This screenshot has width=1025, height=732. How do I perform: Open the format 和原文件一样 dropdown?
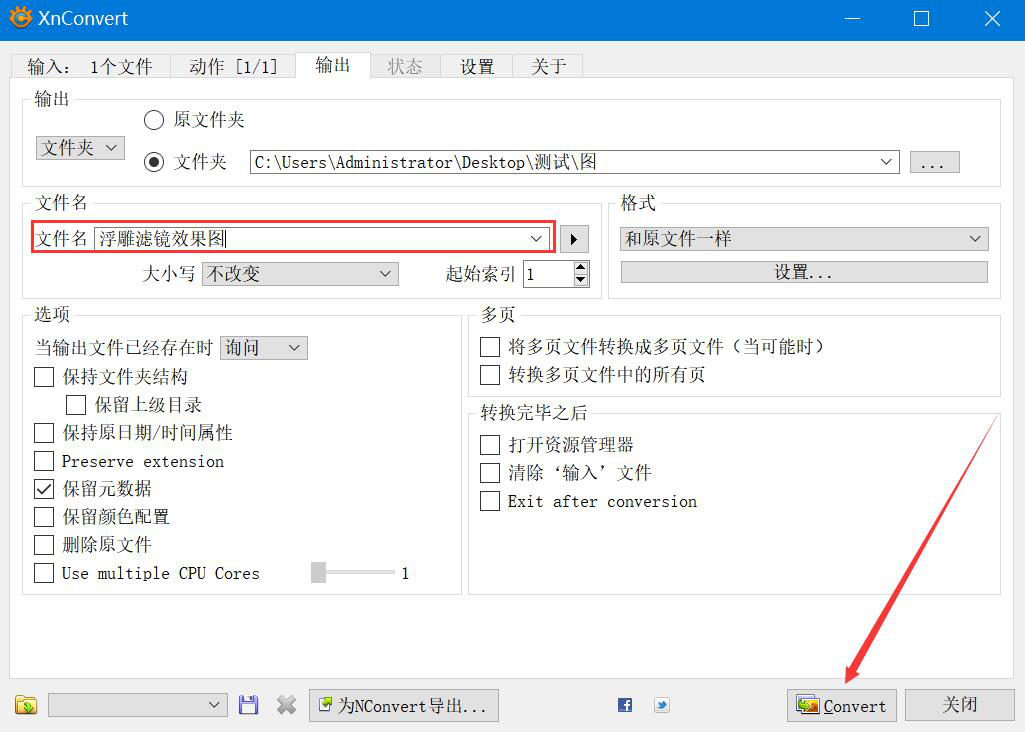[804, 239]
